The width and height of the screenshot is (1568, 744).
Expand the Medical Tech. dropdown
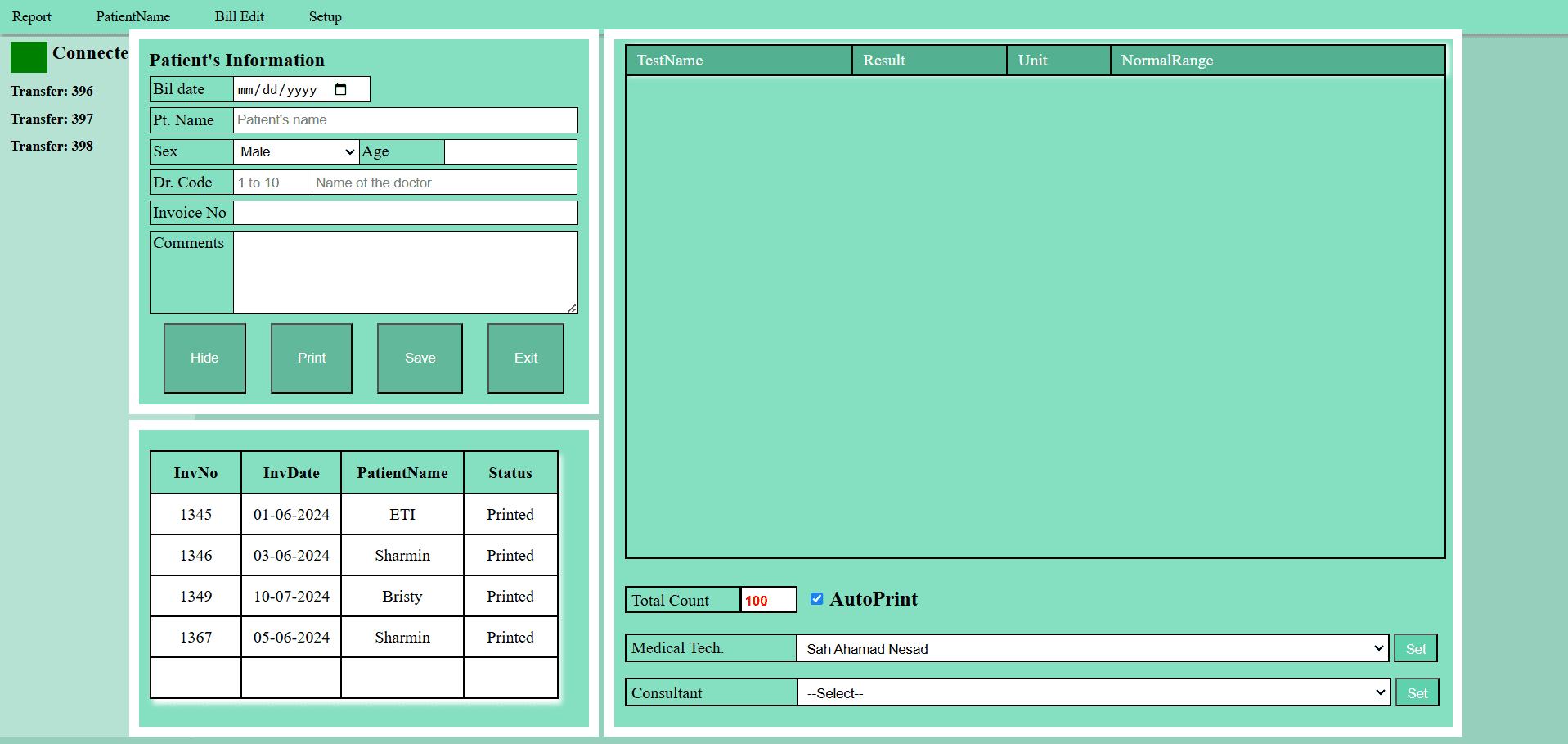(x=1093, y=648)
